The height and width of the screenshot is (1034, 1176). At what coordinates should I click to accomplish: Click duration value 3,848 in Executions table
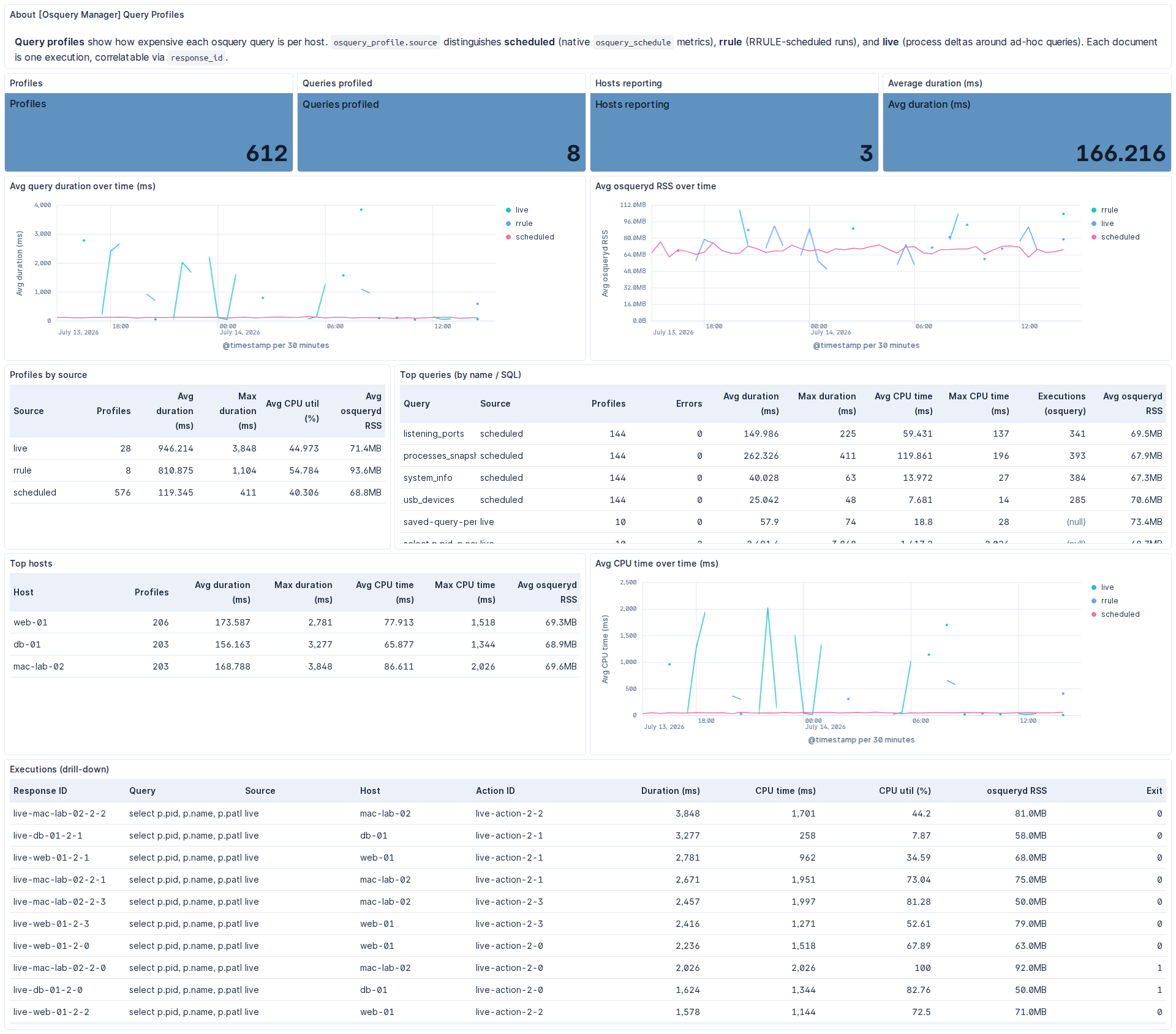click(x=687, y=813)
